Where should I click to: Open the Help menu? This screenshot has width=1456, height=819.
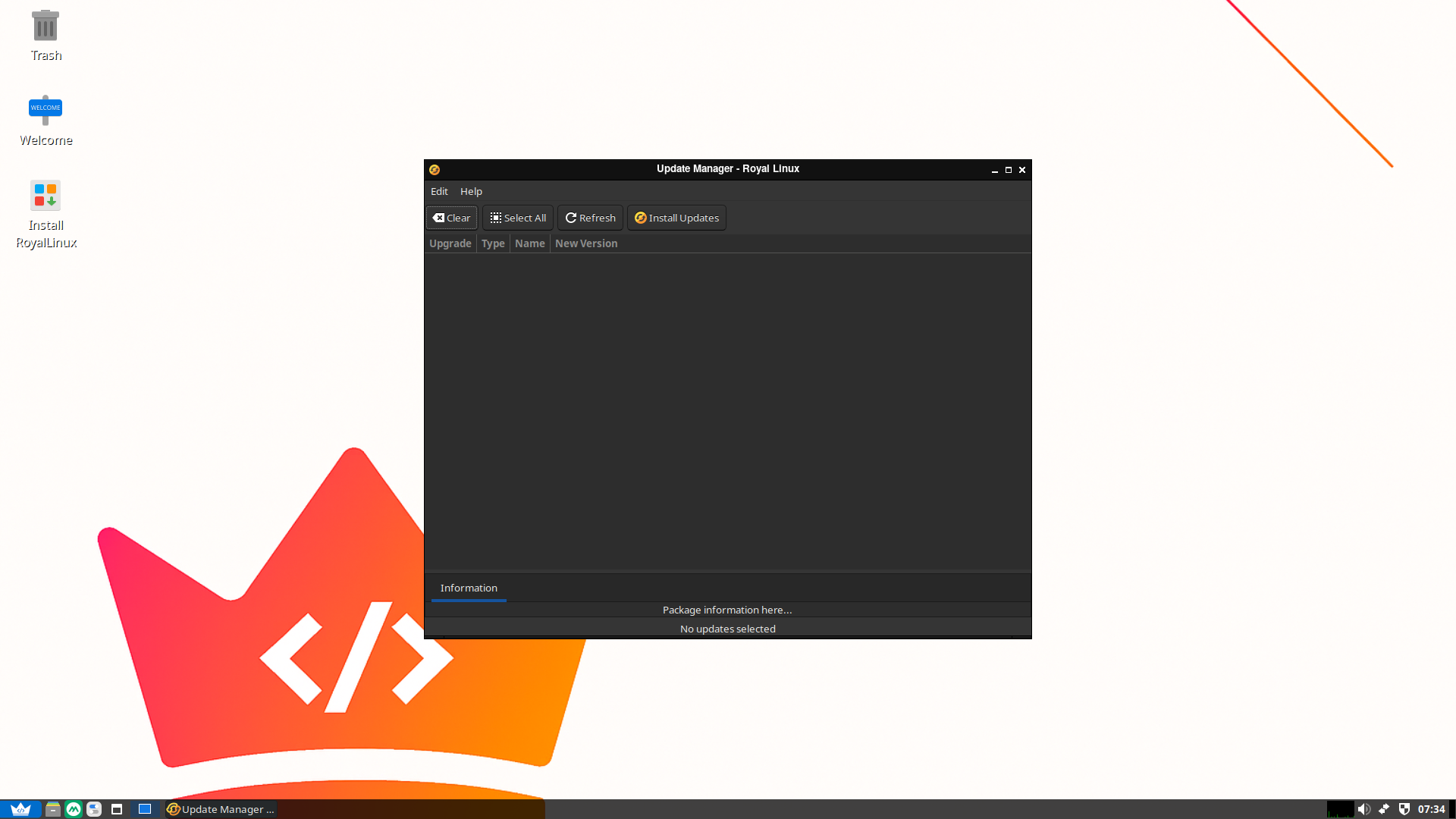coord(471,191)
